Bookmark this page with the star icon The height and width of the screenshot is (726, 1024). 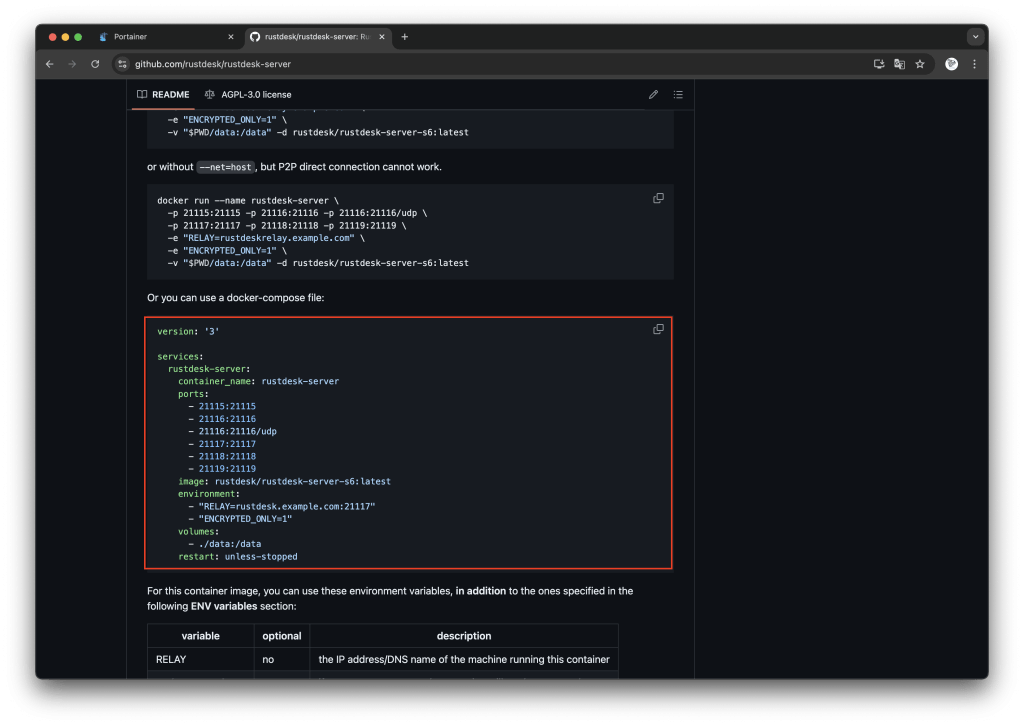[x=919, y=63]
